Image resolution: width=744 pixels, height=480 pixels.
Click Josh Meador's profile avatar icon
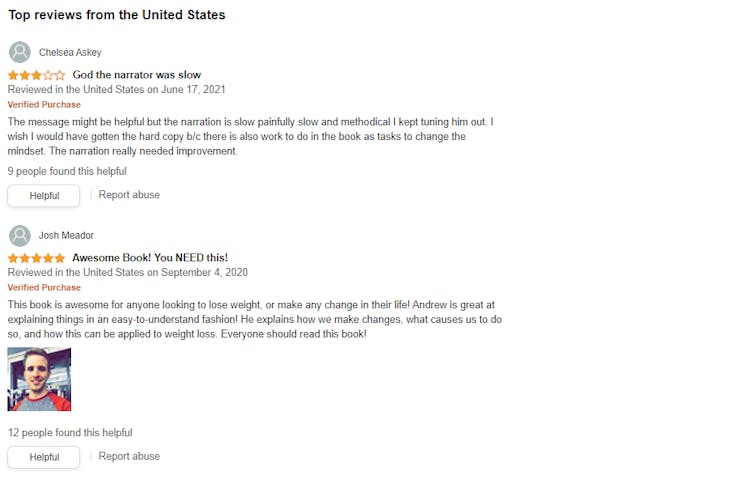coord(19,235)
